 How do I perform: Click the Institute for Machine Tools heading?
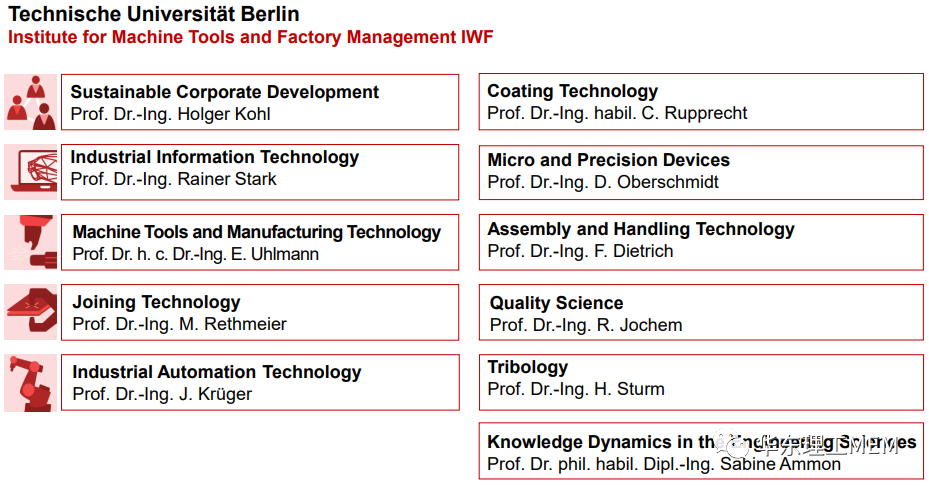(251, 37)
